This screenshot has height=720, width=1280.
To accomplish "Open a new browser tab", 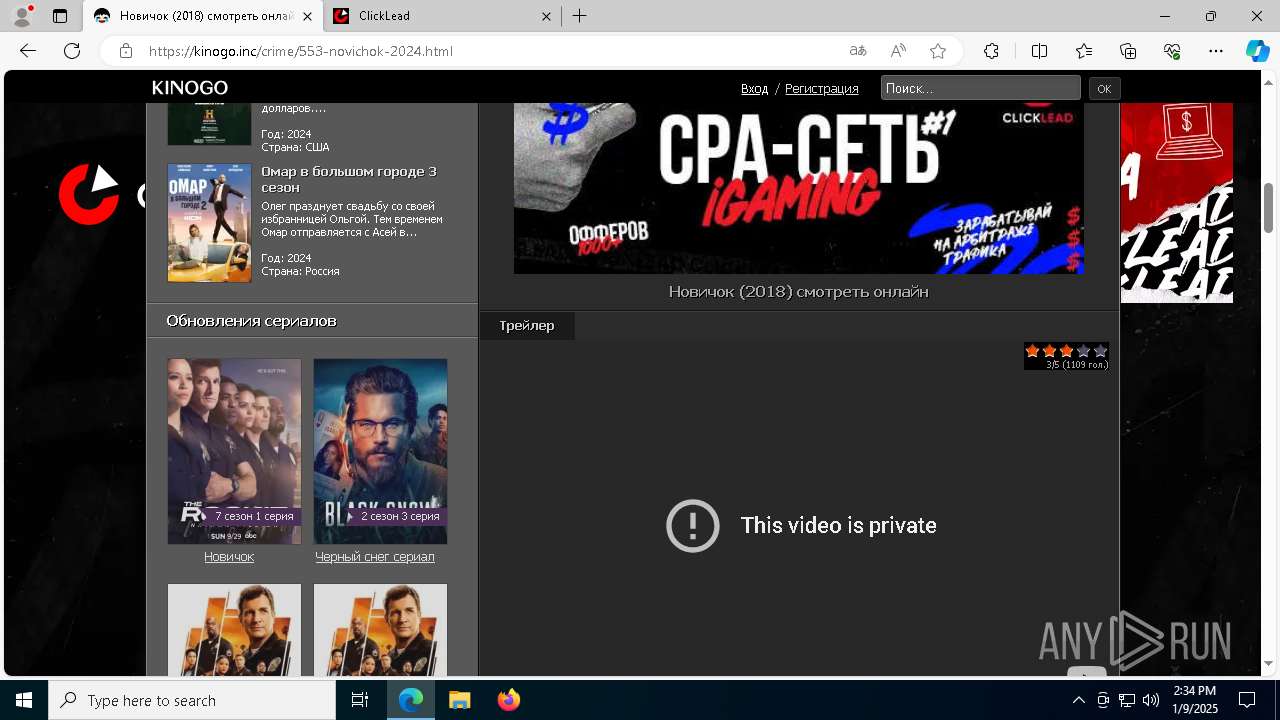I will click(x=580, y=16).
